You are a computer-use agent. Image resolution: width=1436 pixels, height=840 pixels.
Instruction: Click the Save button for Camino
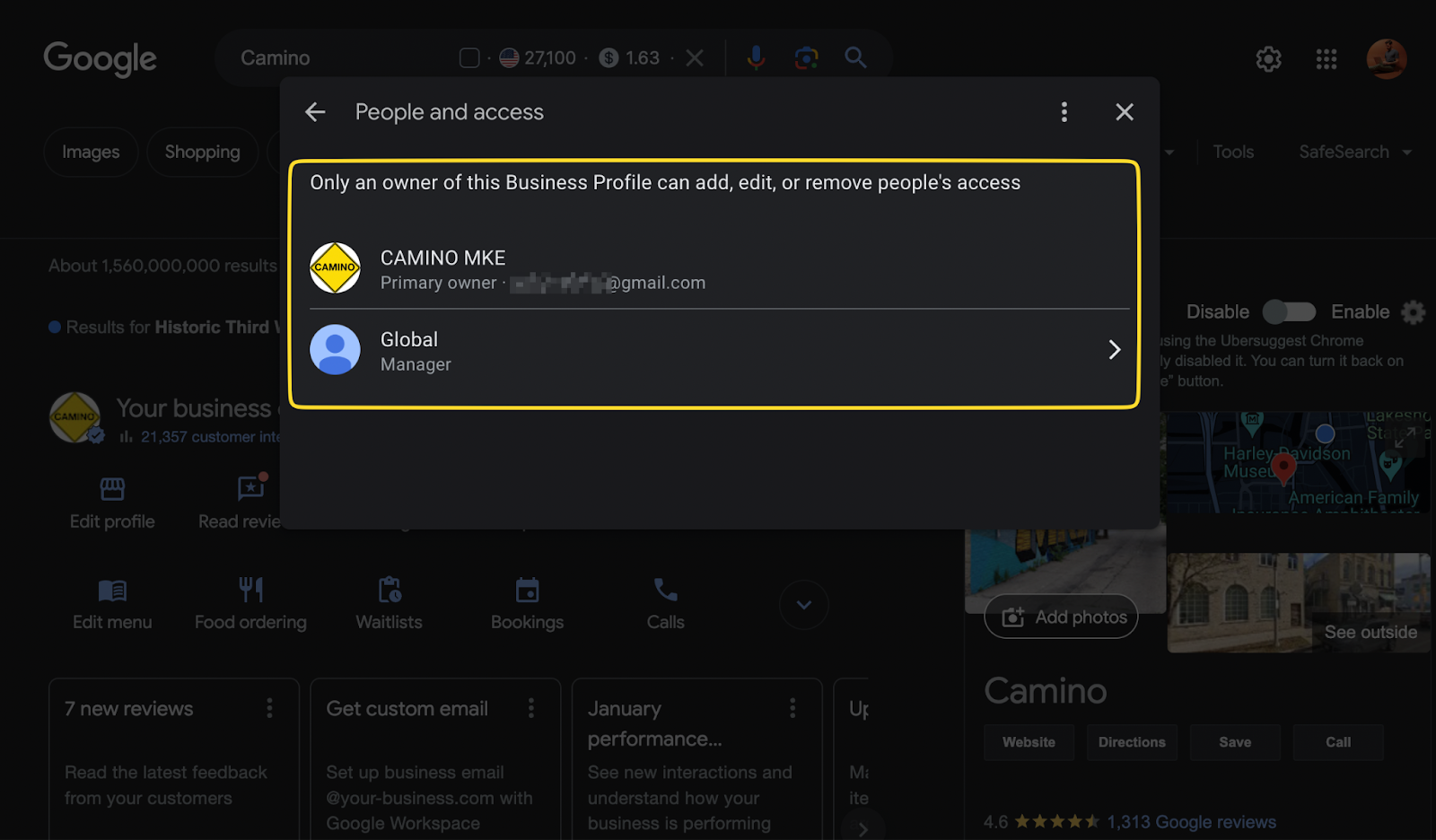click(x=1235, y=743)
